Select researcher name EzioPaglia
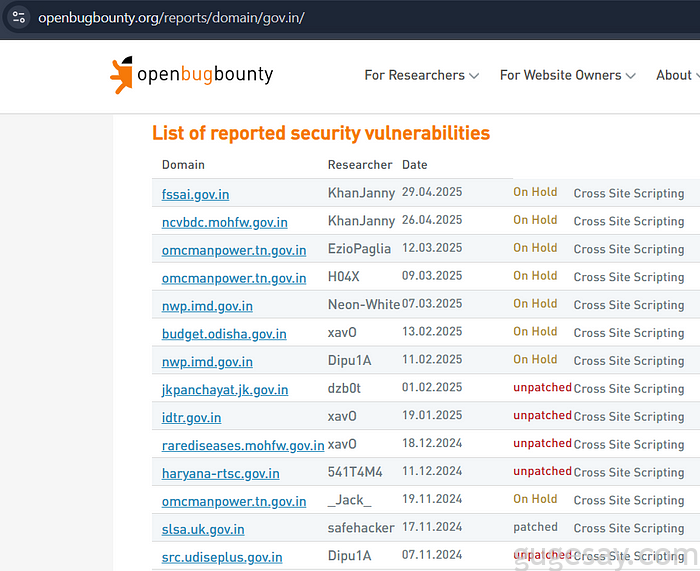700x571 pixels. point(359,249)
